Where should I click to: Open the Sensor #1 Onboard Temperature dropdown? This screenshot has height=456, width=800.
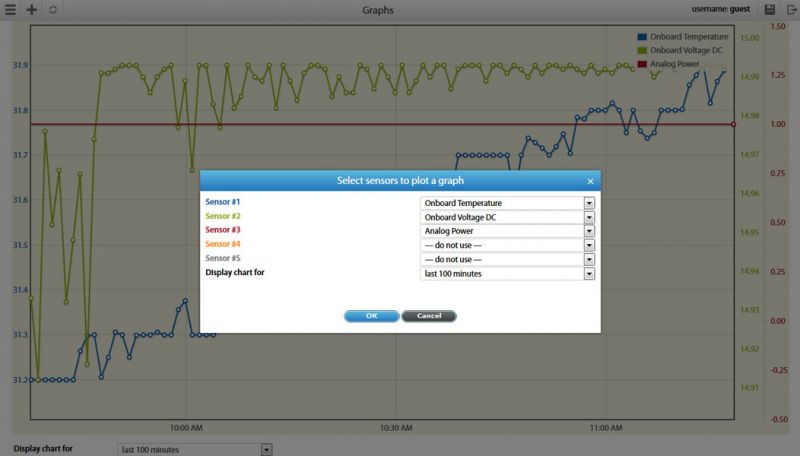(x=508, y=202)
